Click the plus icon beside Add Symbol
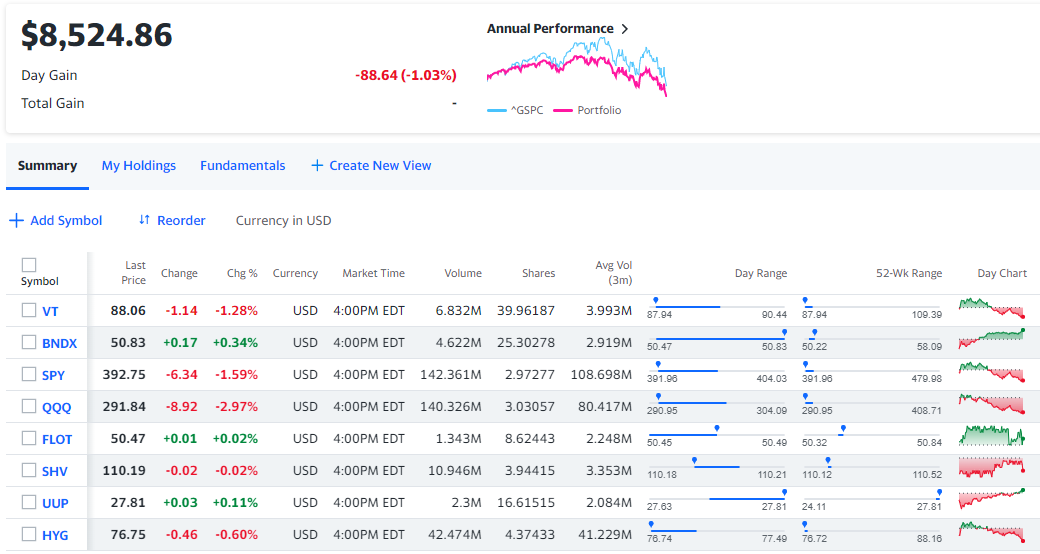The width and height of the screenshot is (1040, 554). pos(16,220)
